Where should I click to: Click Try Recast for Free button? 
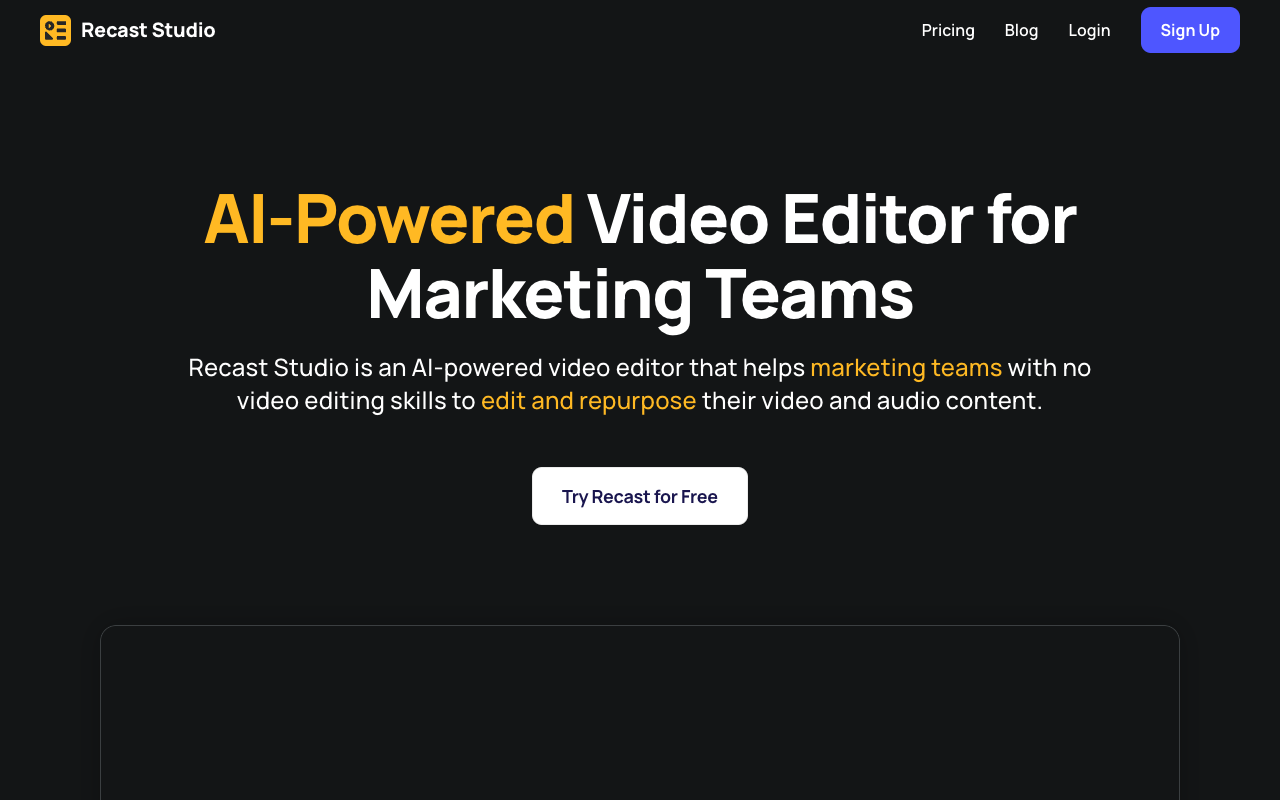(640, 496)
